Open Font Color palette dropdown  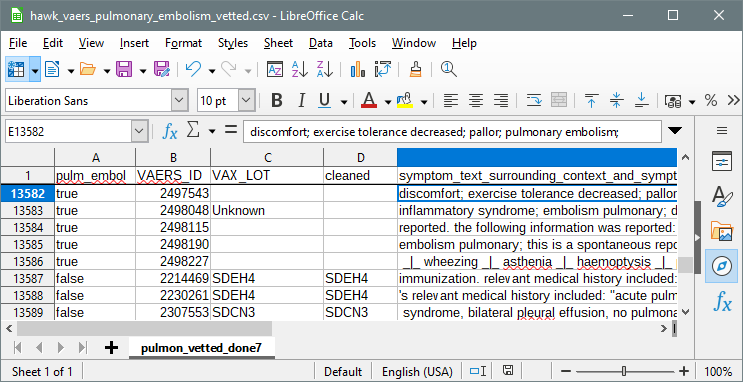click(388, 100)
